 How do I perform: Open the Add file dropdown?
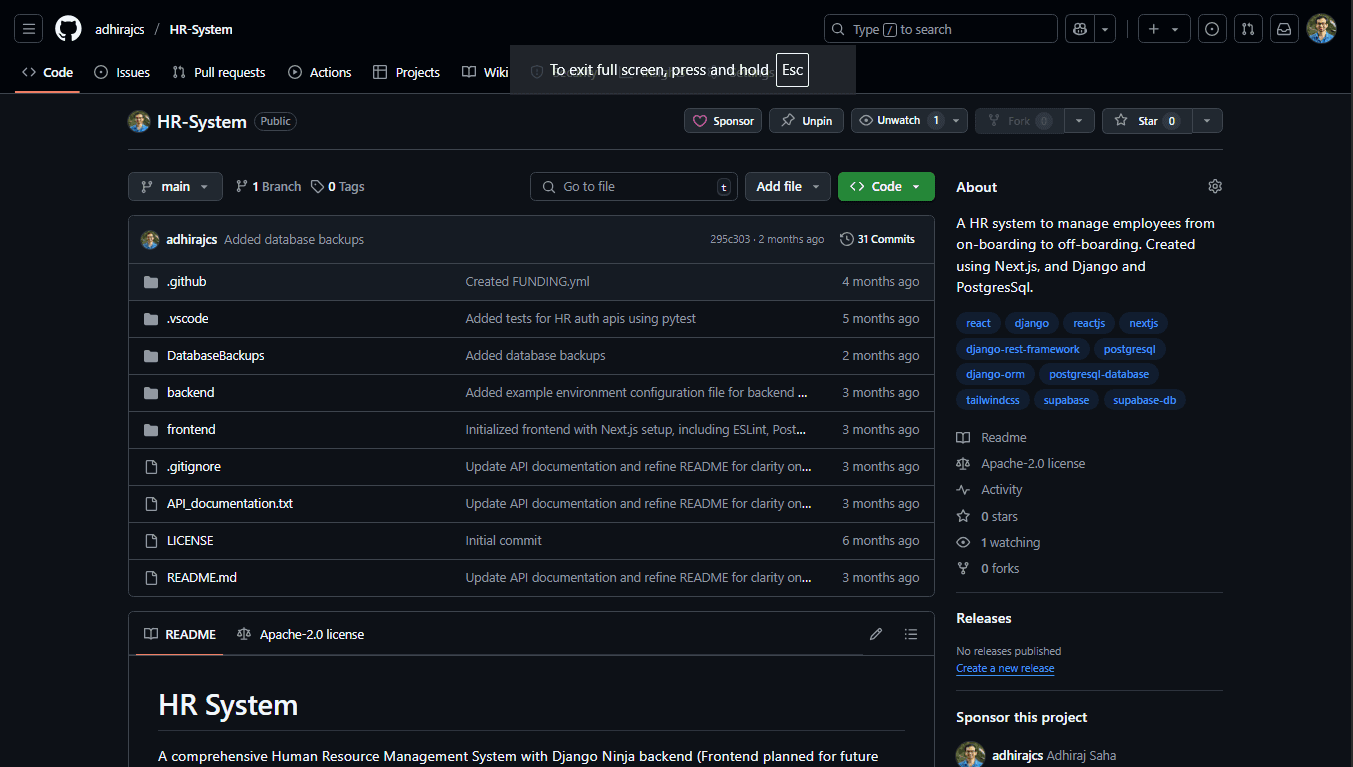point(788,187)
